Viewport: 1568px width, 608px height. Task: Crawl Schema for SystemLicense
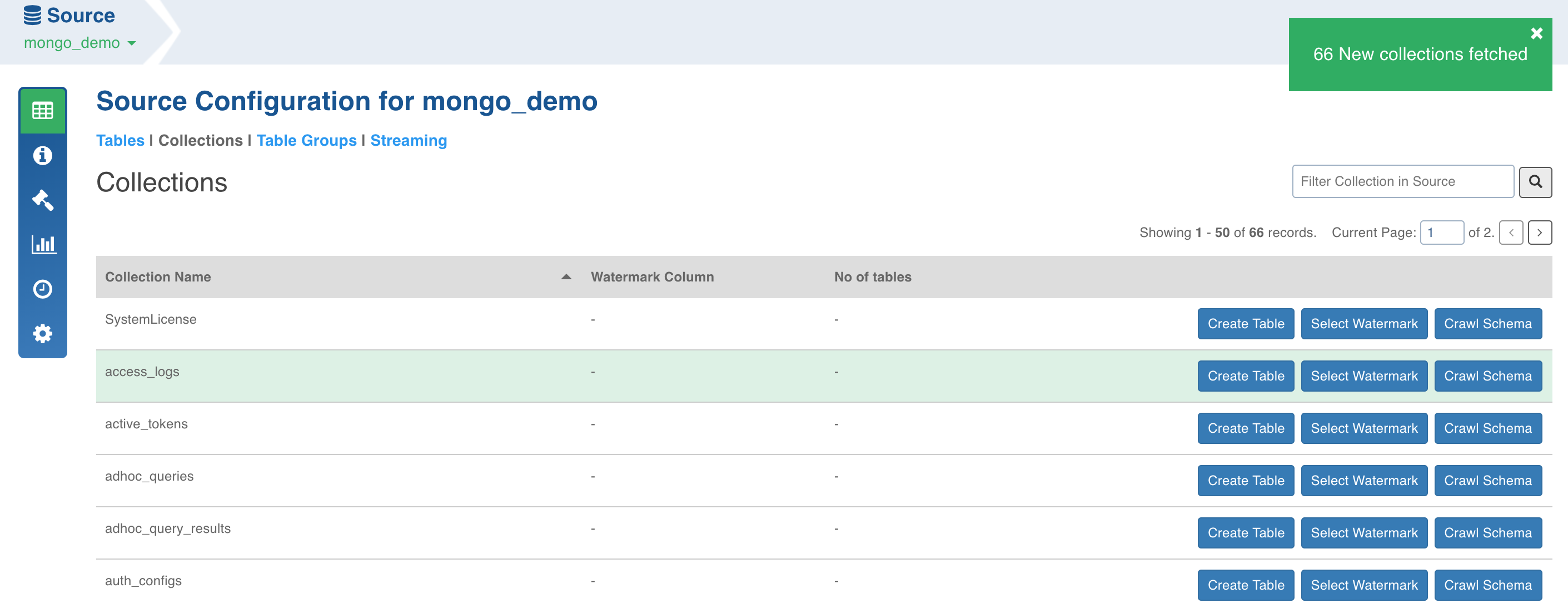(x=1487, y=324)
